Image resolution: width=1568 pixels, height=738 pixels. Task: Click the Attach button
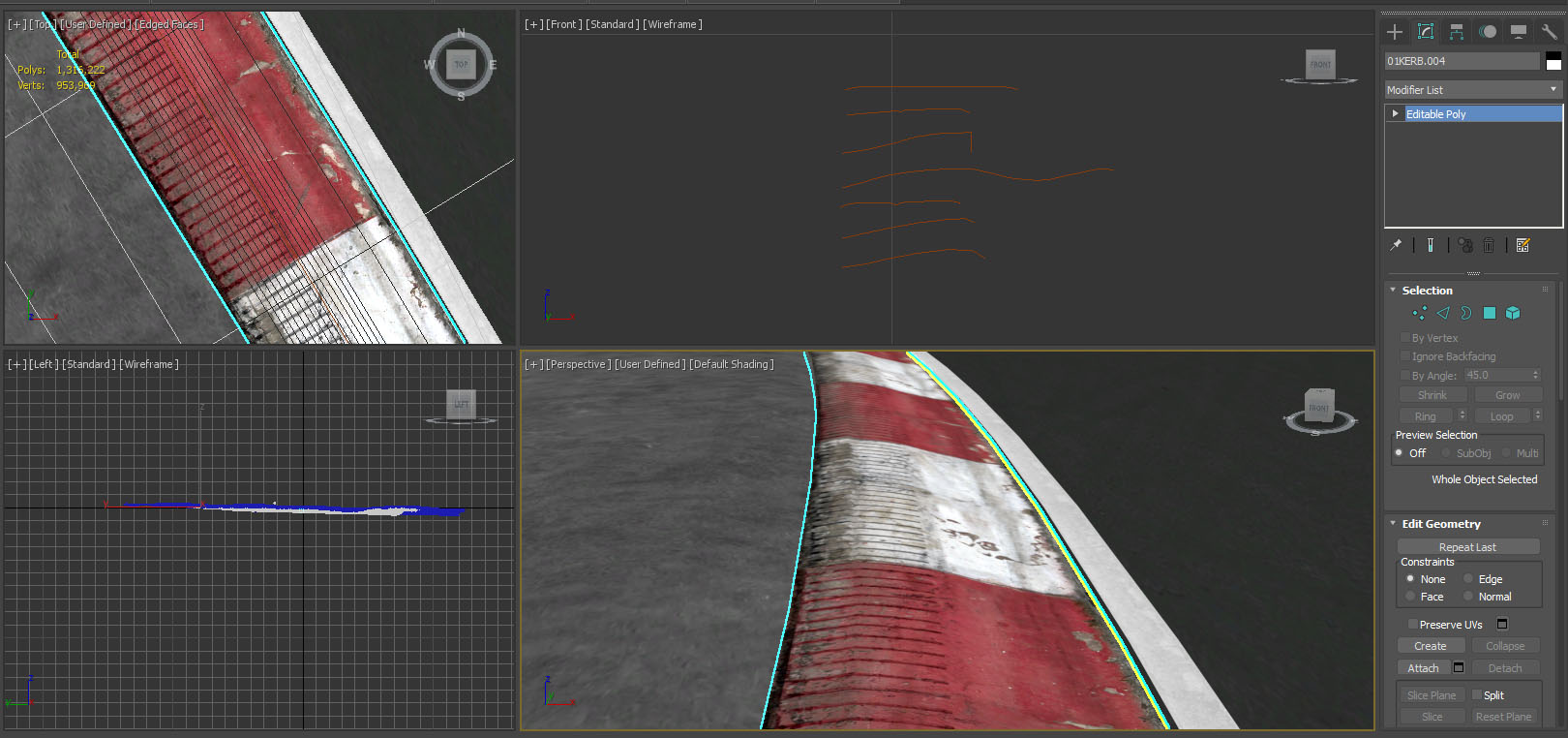click(1423, 668)
